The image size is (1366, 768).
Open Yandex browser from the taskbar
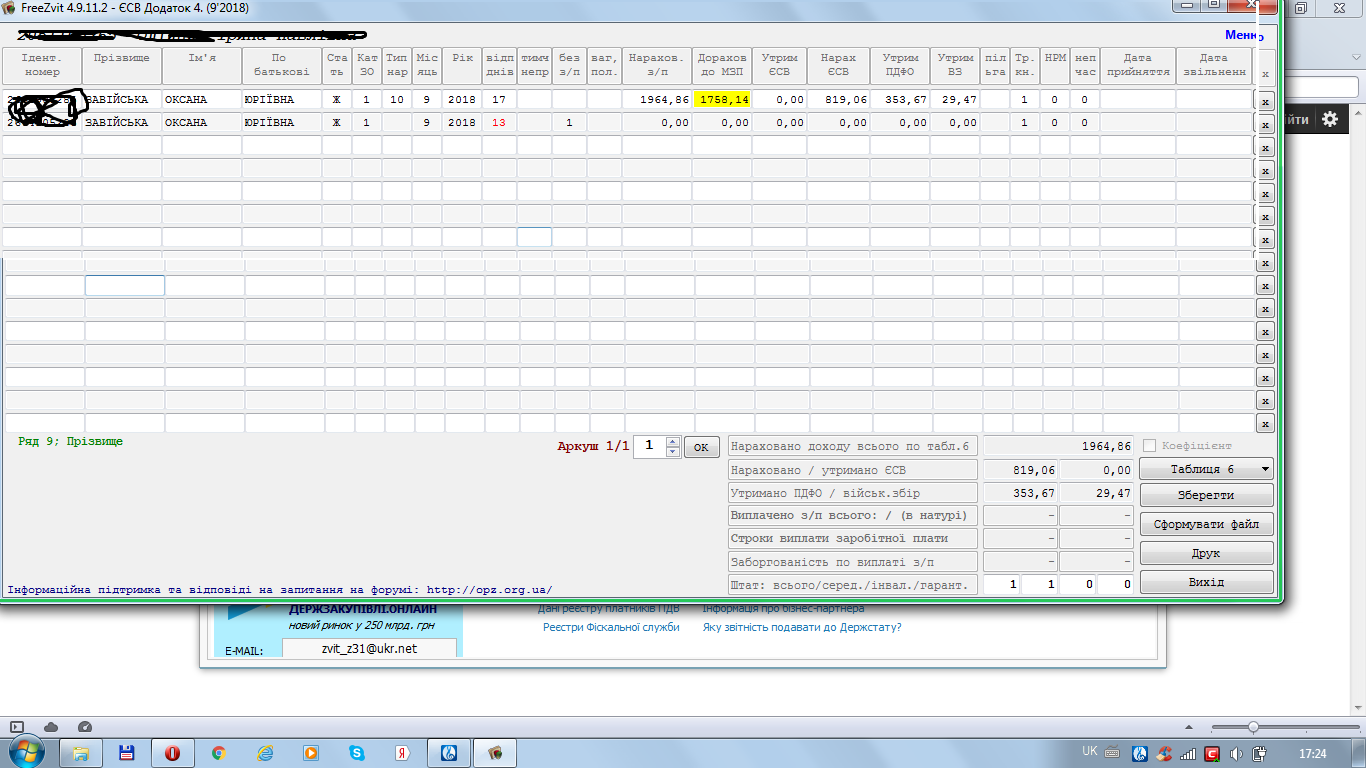pyautogui.click(x=401, y=753)
